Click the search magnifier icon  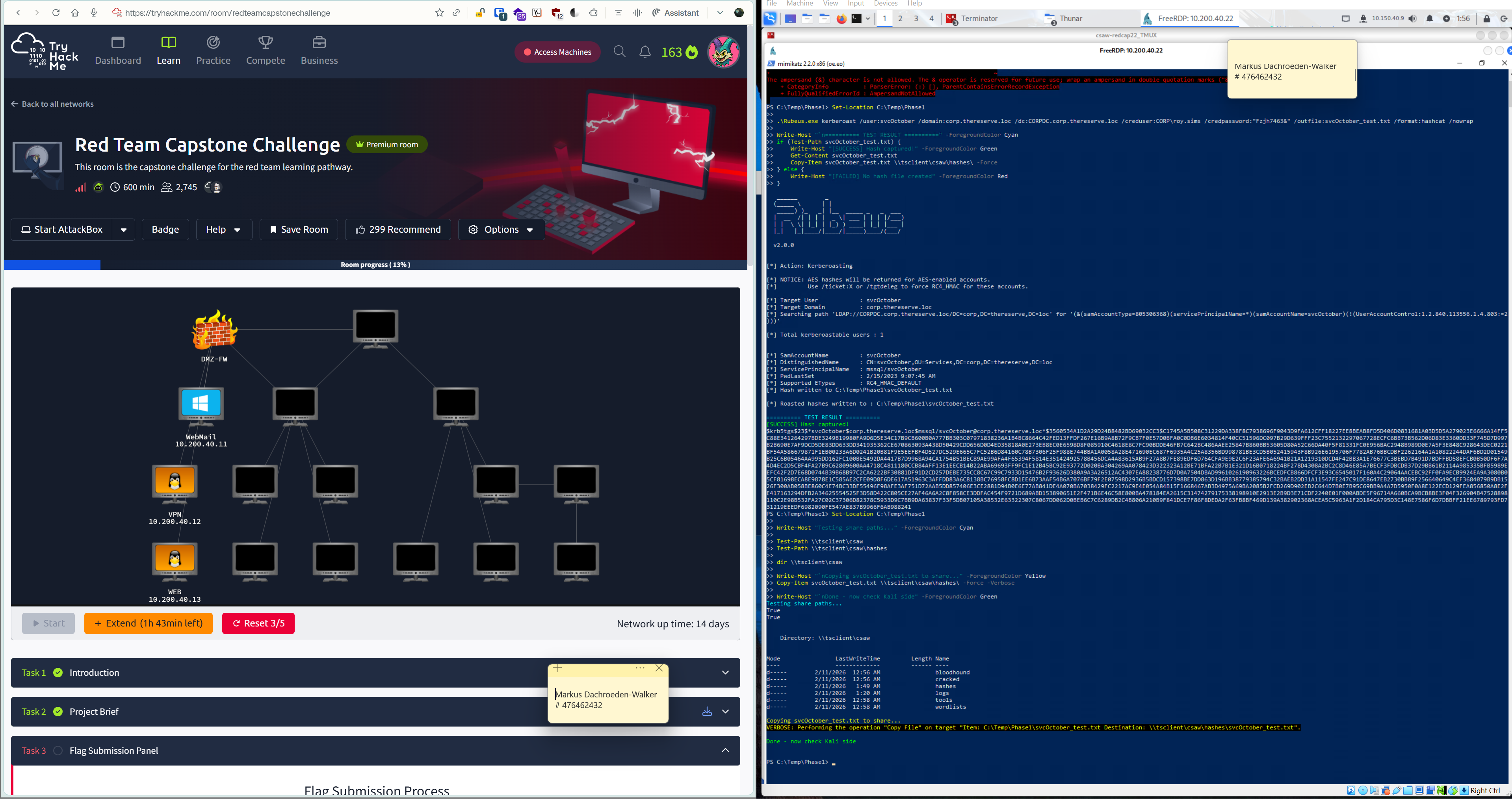pos(619,52)
